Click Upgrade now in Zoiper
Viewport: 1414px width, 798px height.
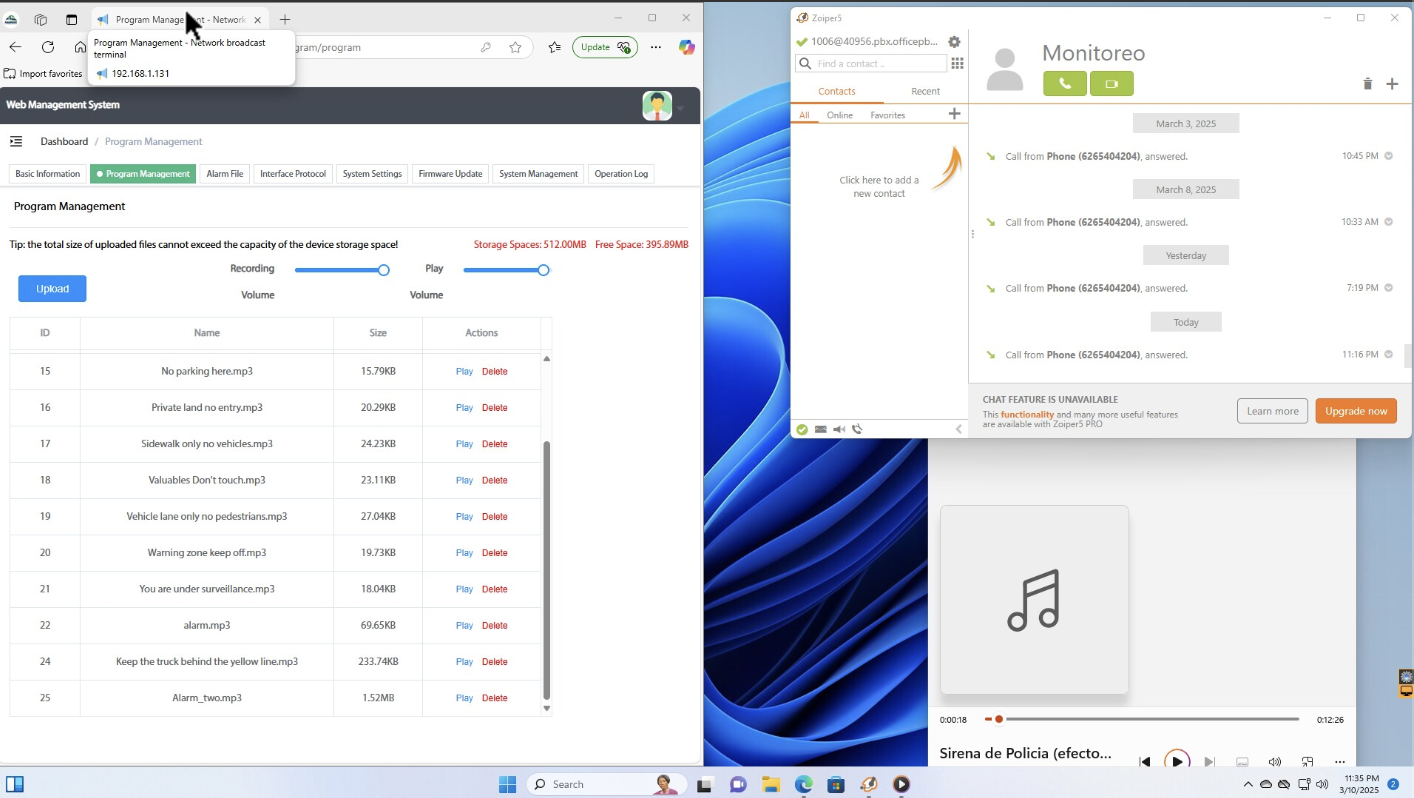pyautogui.click(x=1356, y=411)
